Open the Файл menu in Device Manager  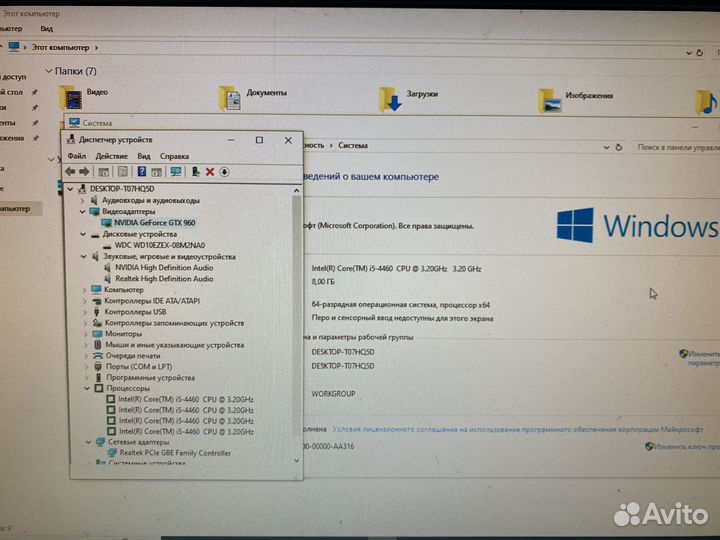[77, 156]
